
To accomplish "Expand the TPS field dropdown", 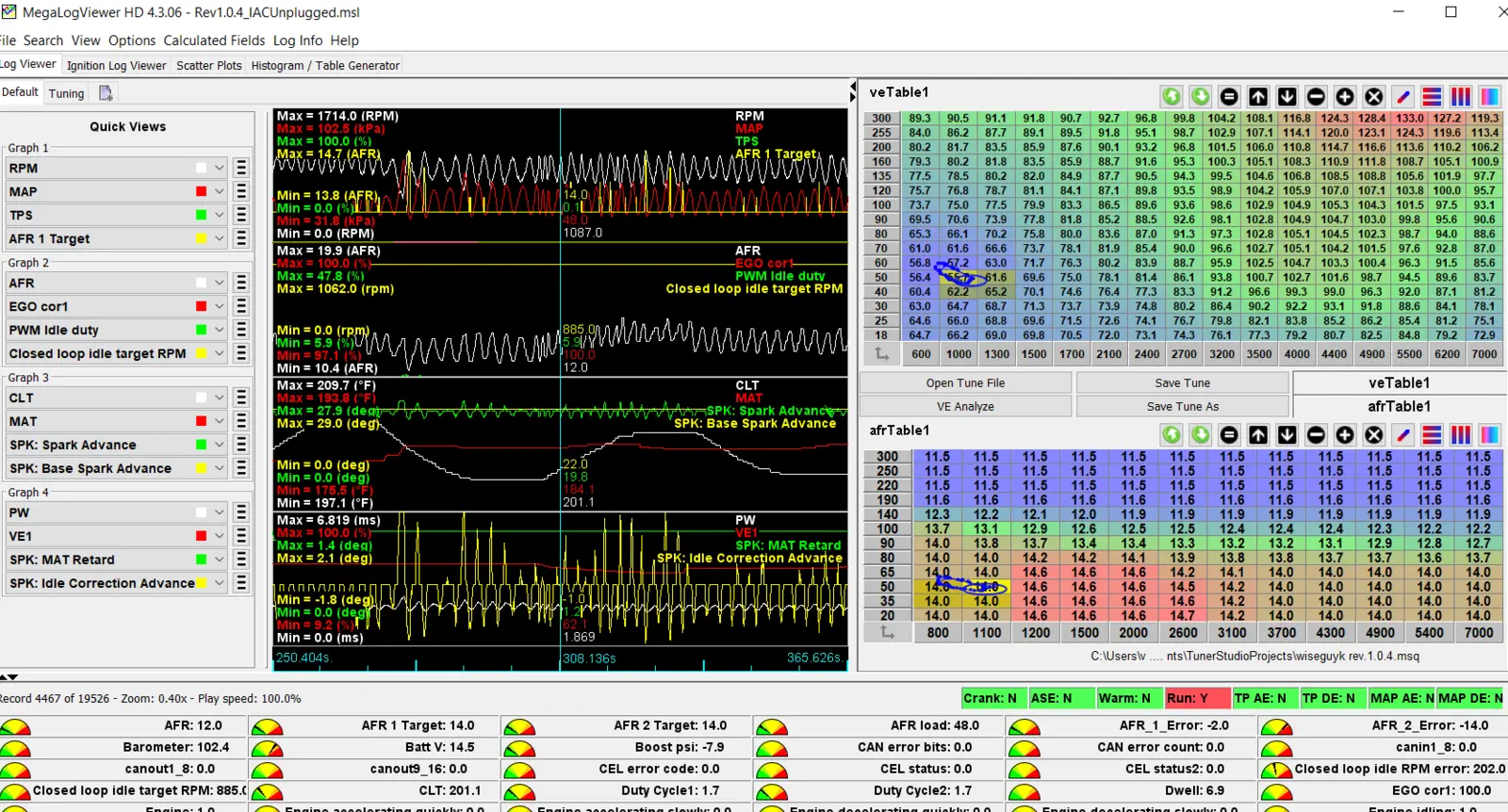I will coord(219,215).
